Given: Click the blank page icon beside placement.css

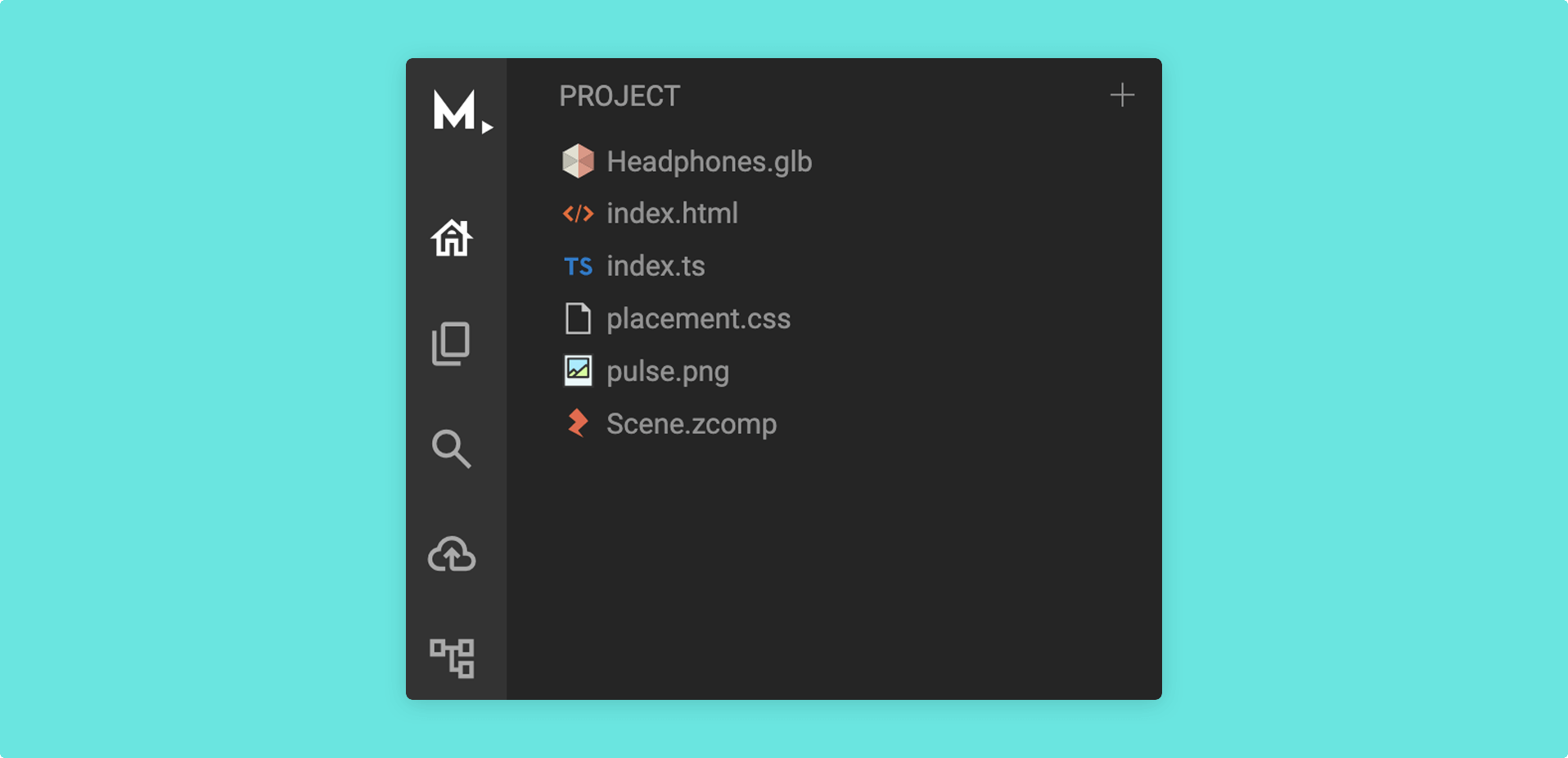Looking at the screenshot, I should click(579, 318).
